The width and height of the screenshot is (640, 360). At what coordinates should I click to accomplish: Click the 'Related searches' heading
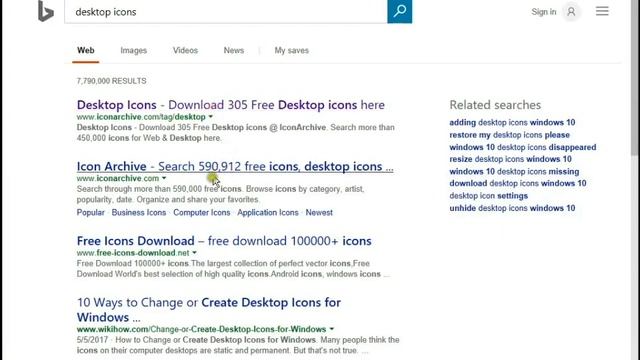[495, 105]
